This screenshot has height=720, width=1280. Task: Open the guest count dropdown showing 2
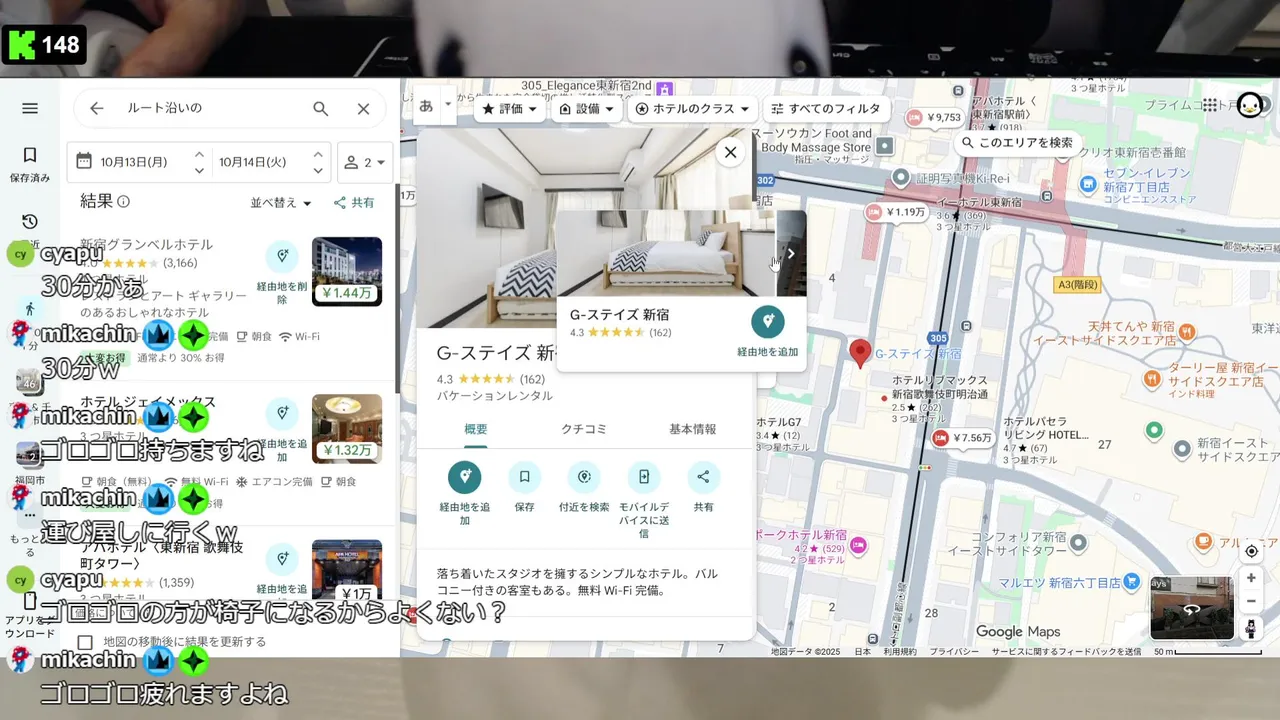(x=365, y=162)
